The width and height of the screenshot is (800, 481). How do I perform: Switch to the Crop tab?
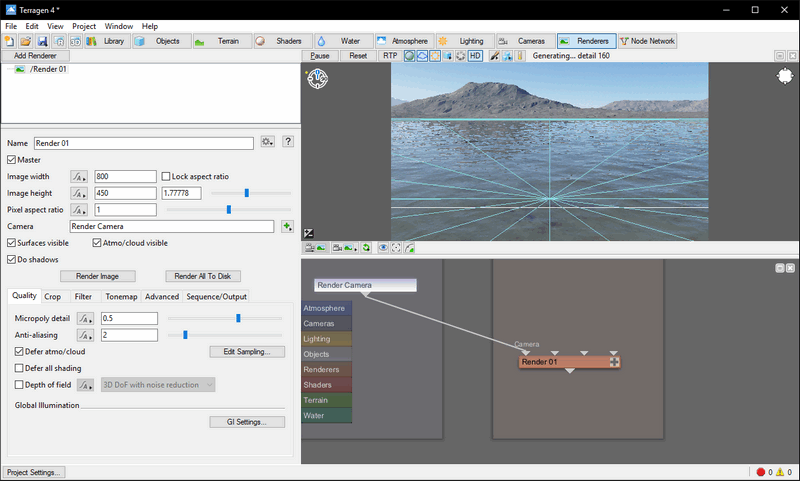pos(53,297)
